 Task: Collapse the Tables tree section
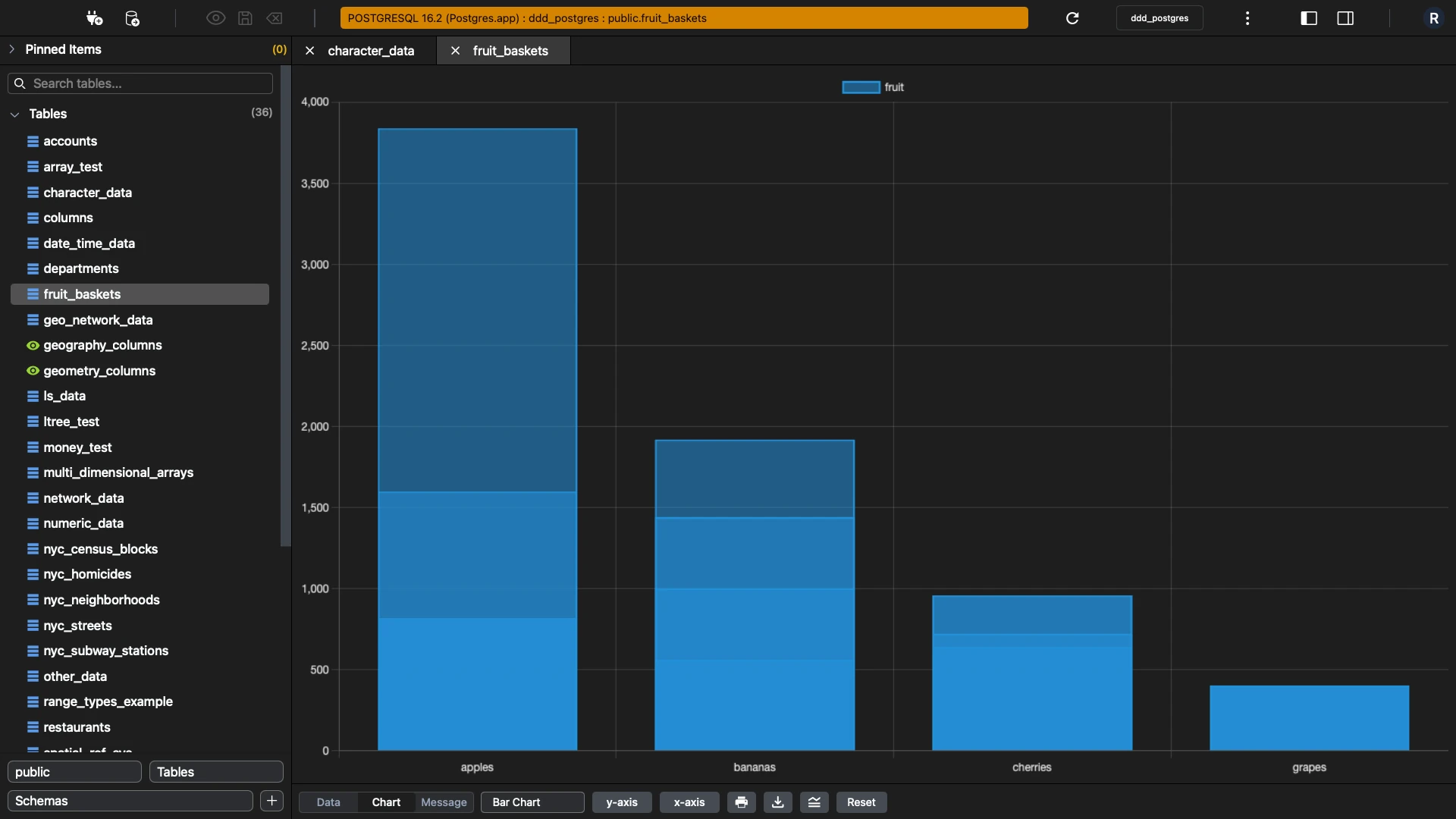point(14,114)
